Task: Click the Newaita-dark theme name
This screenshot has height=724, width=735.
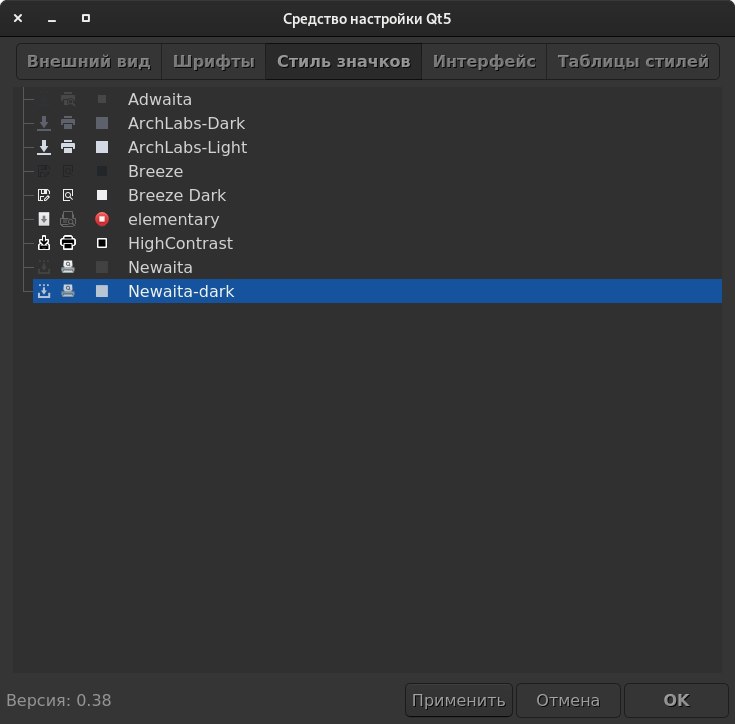Action: [181, 291]
